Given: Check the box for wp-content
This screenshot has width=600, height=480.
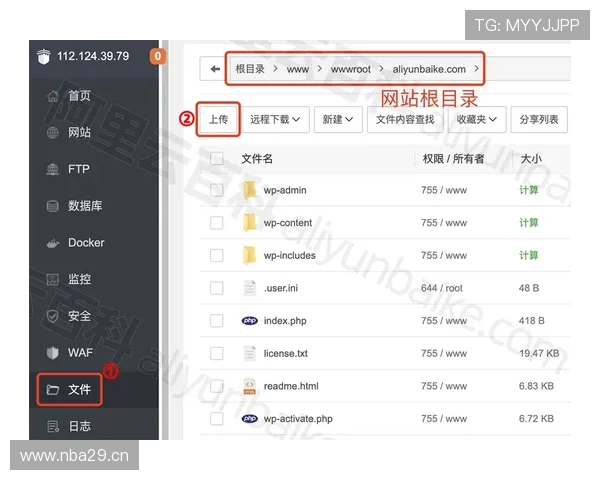Looking at the screenshot, I should click(217, 222).
